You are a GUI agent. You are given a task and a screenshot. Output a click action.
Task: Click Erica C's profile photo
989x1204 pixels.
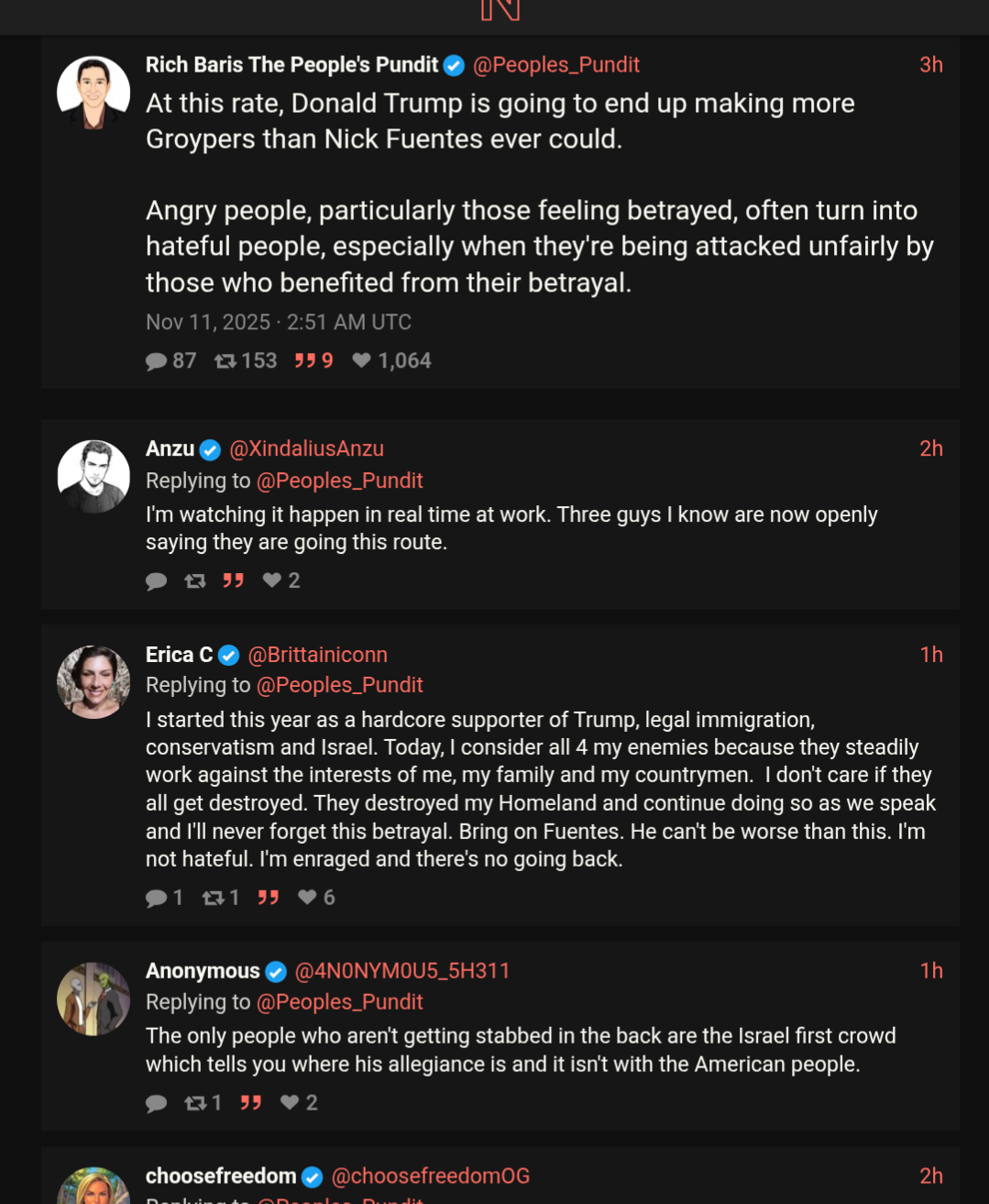[x=93, y=682]
